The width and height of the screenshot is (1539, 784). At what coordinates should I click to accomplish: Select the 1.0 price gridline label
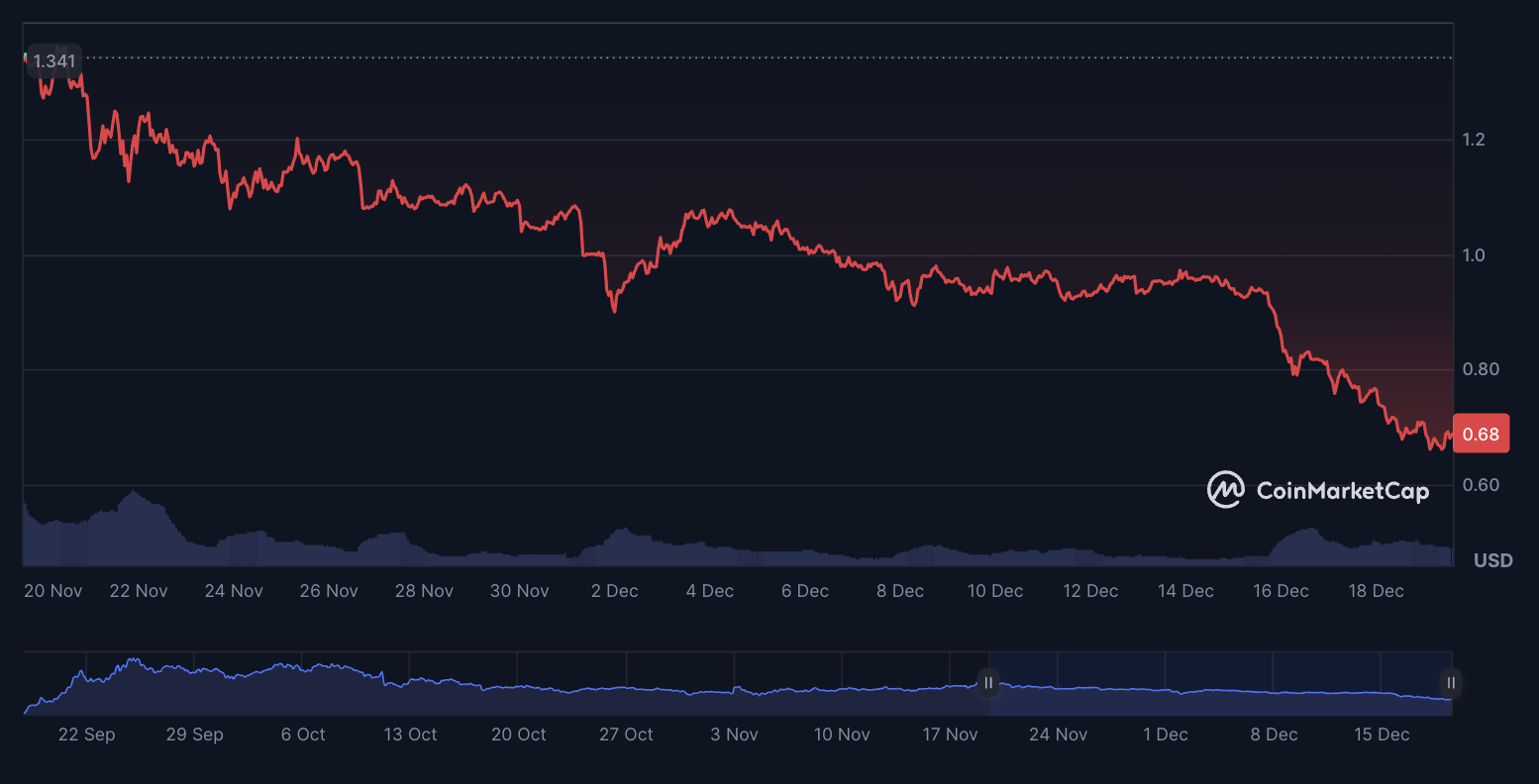[1475, 254]
